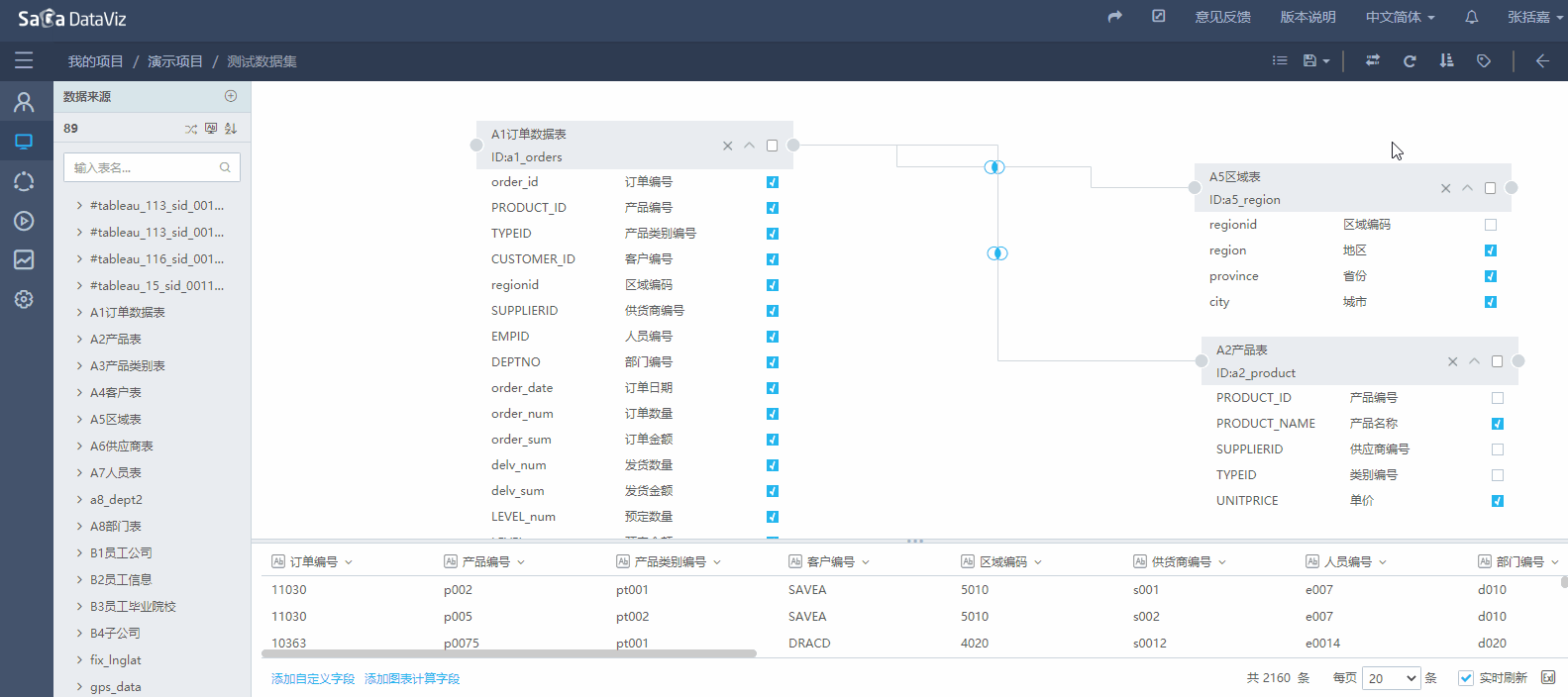
Task: Open the circular data flow sidebar icon
Action: 24,181
